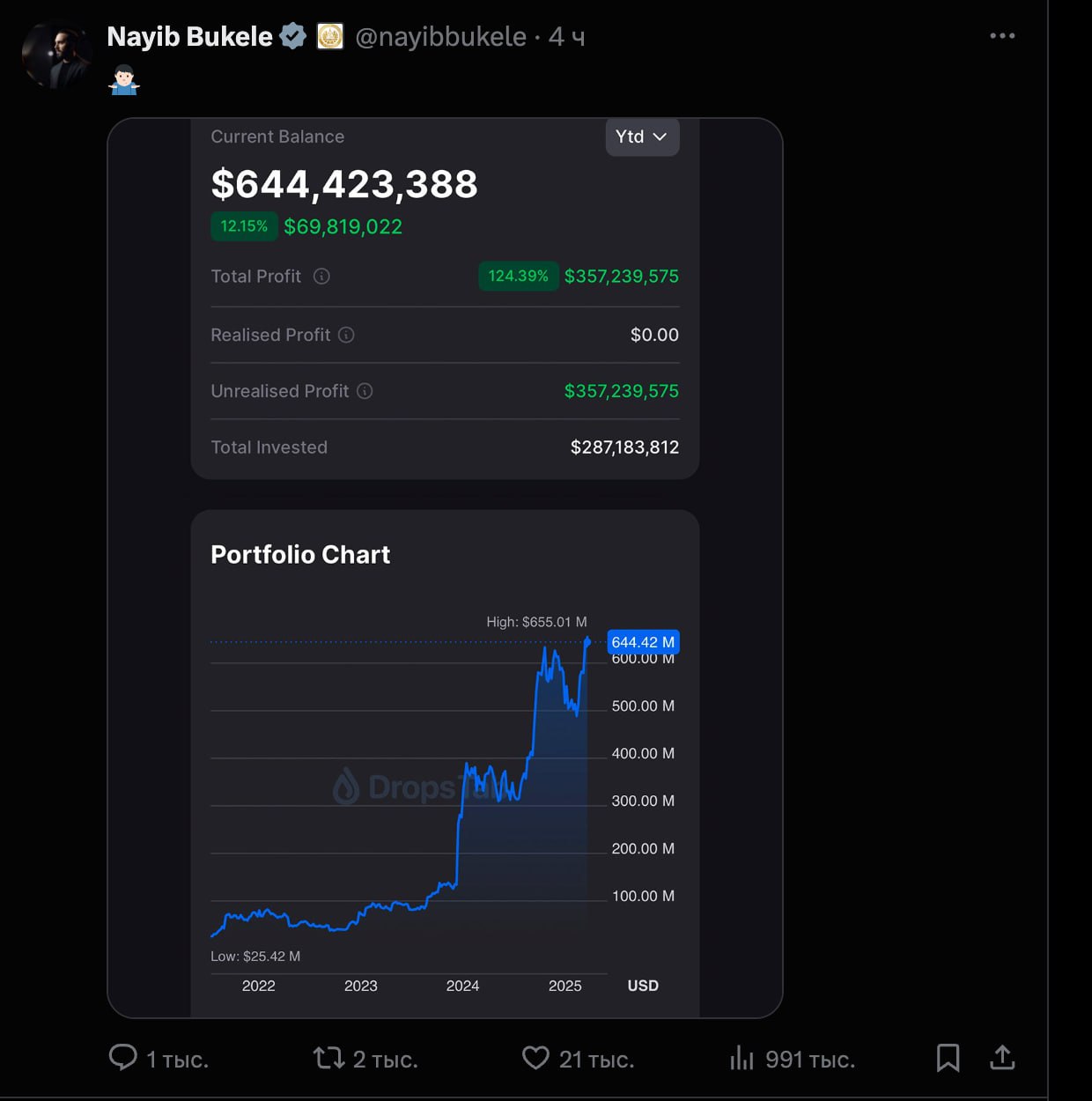The width and height of the screenshot is (1092, 1101).
Task: Click the 644.42 M price marker
Action: tap(643, 642)
